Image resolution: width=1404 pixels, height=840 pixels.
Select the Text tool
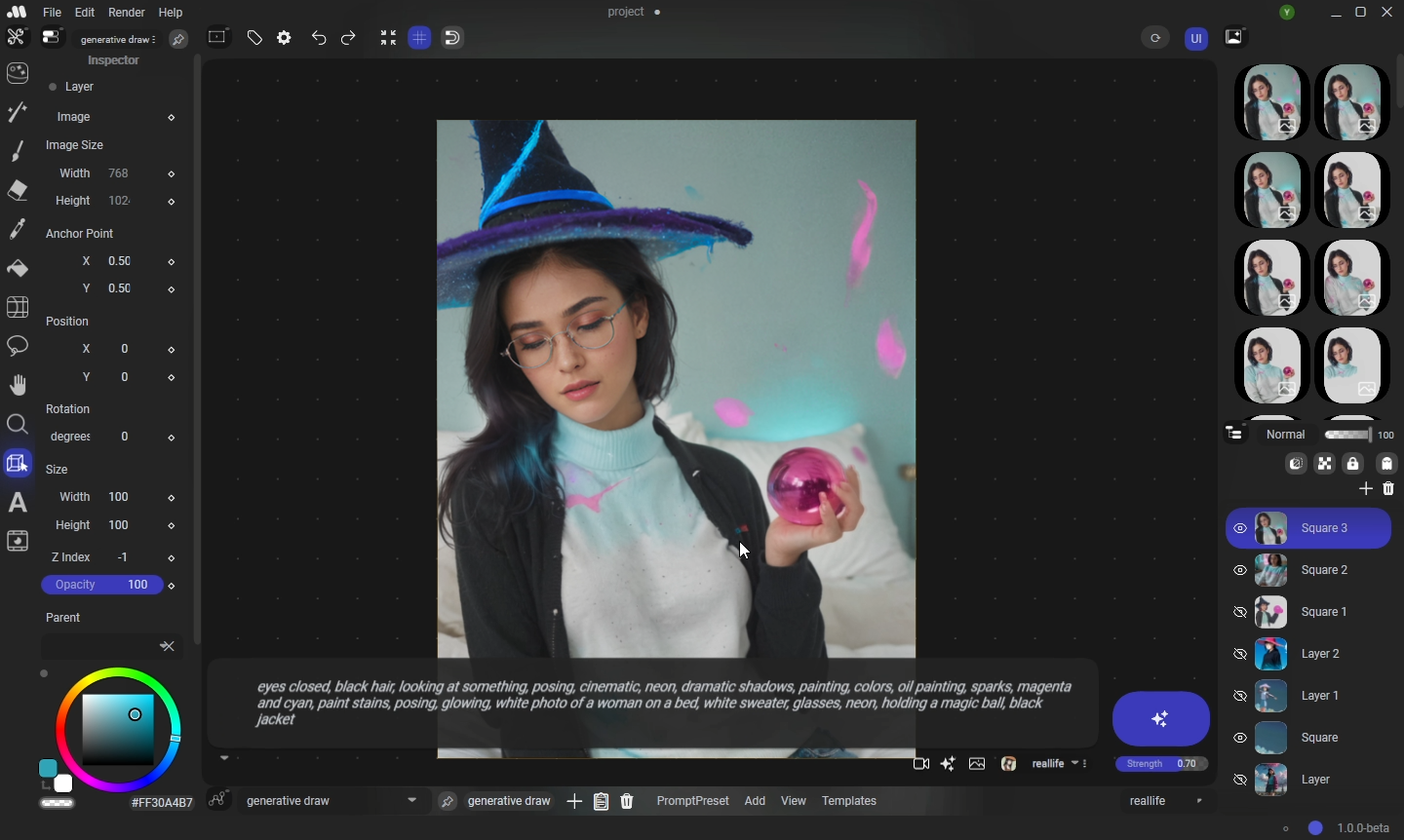pos(18,503)
